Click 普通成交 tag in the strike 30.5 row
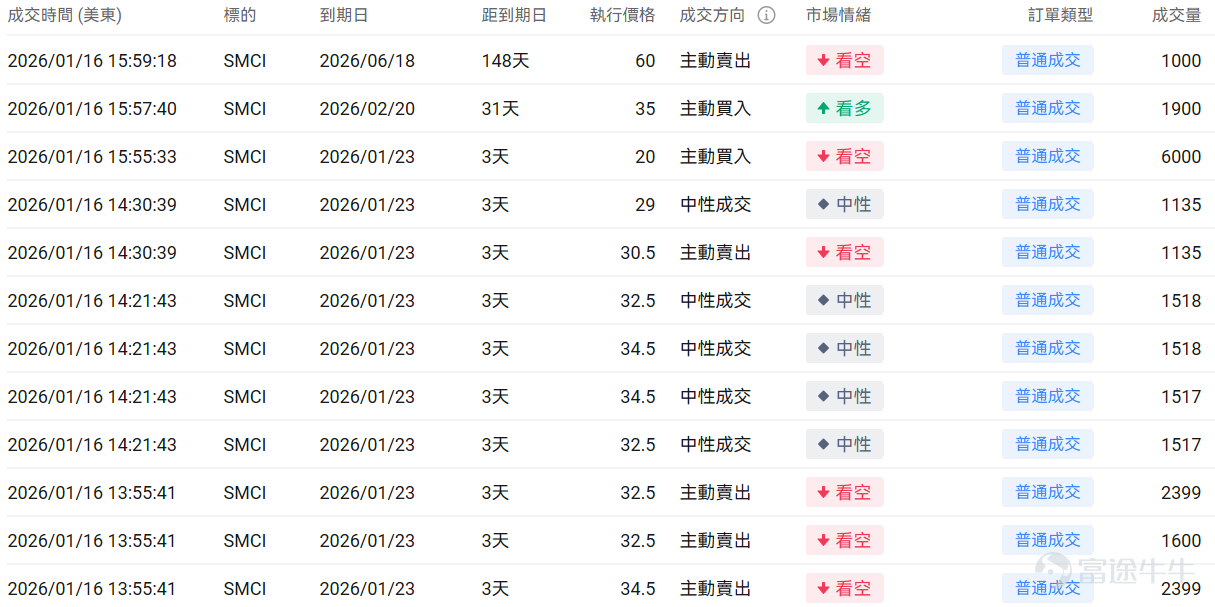The image size is (1215, 607). click(x=1048, y=252)
